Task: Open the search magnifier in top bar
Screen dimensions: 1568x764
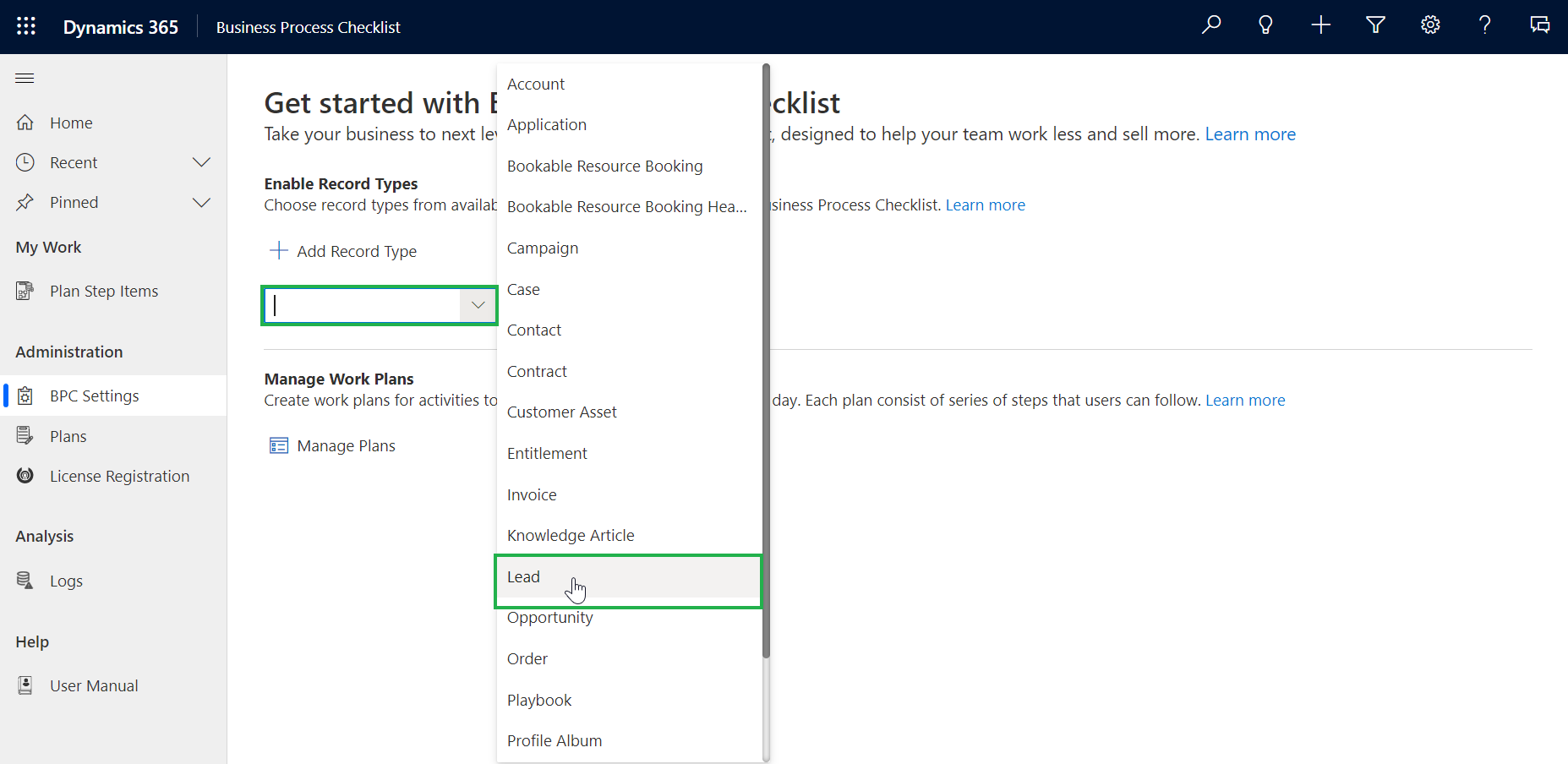Action: coord(1211,25)
